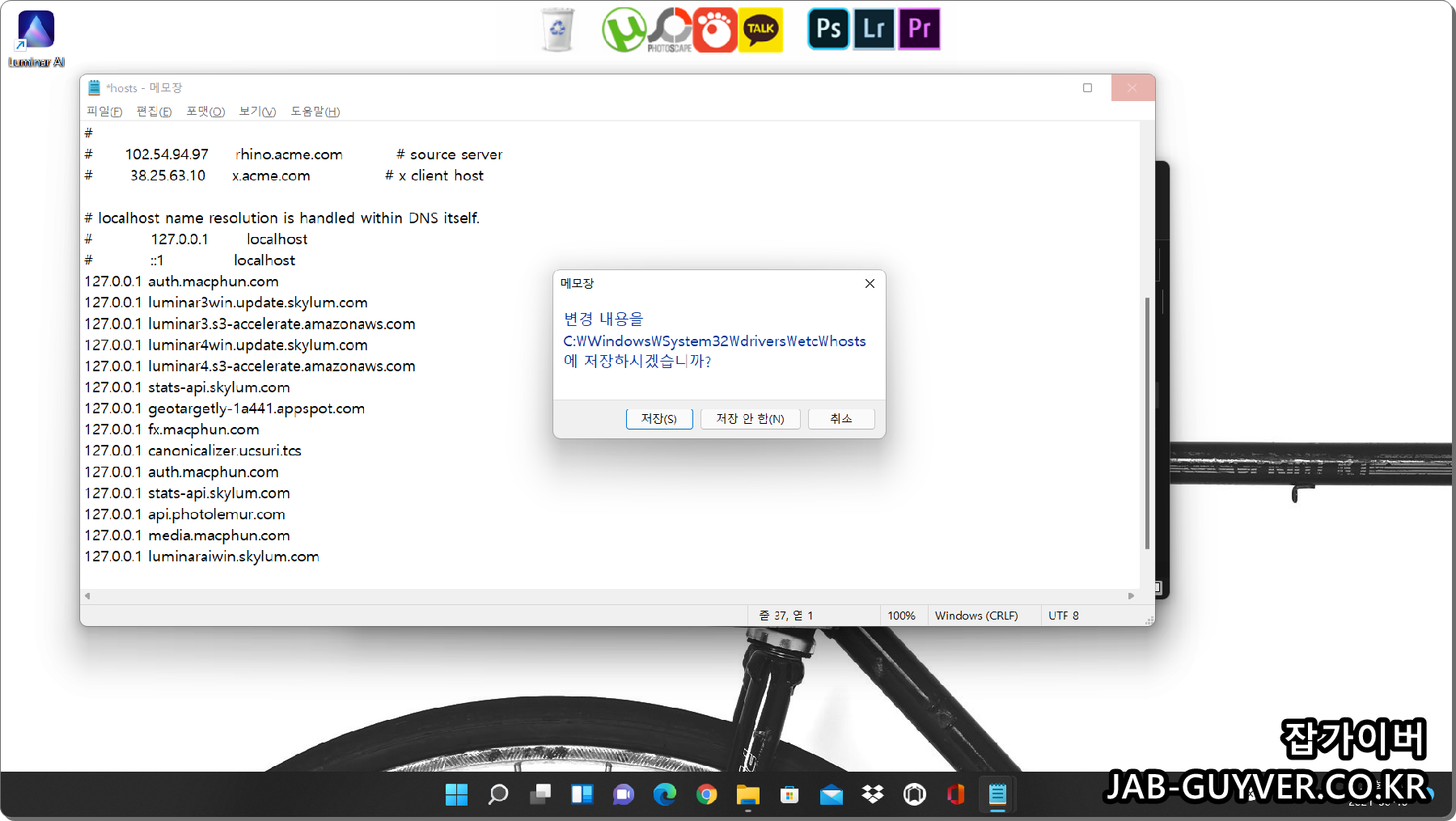1456x821 pixels.
Task: Click the Notepad icon in the title bar
Action: click(94, 87)
